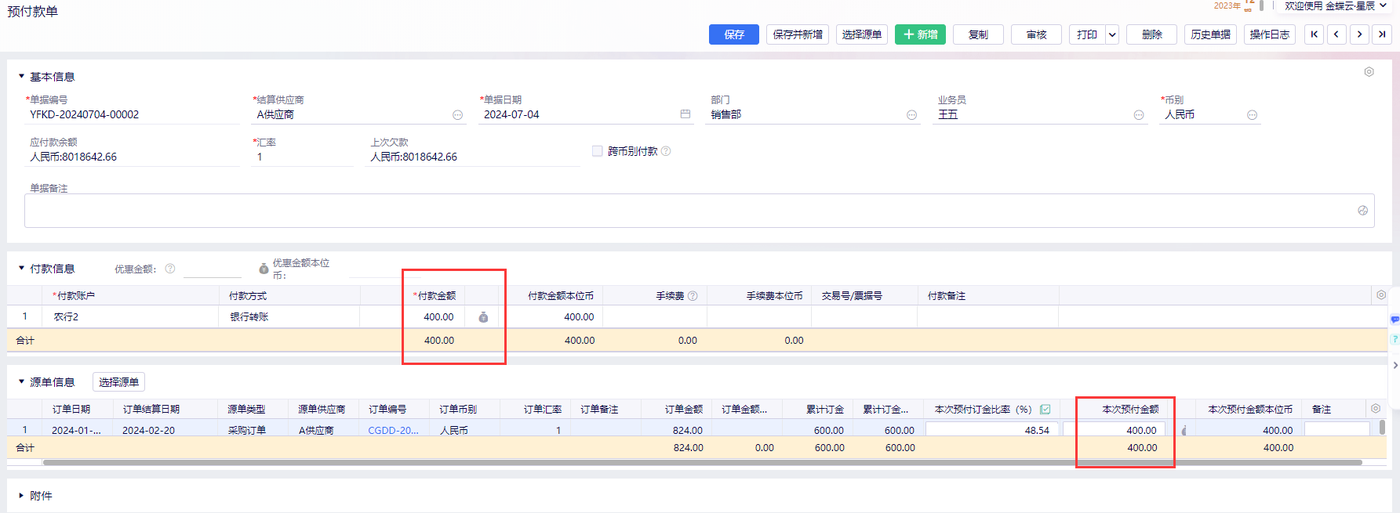
Task: Click 本次预付金额 400.00 input field
Action: (1114, 430)
